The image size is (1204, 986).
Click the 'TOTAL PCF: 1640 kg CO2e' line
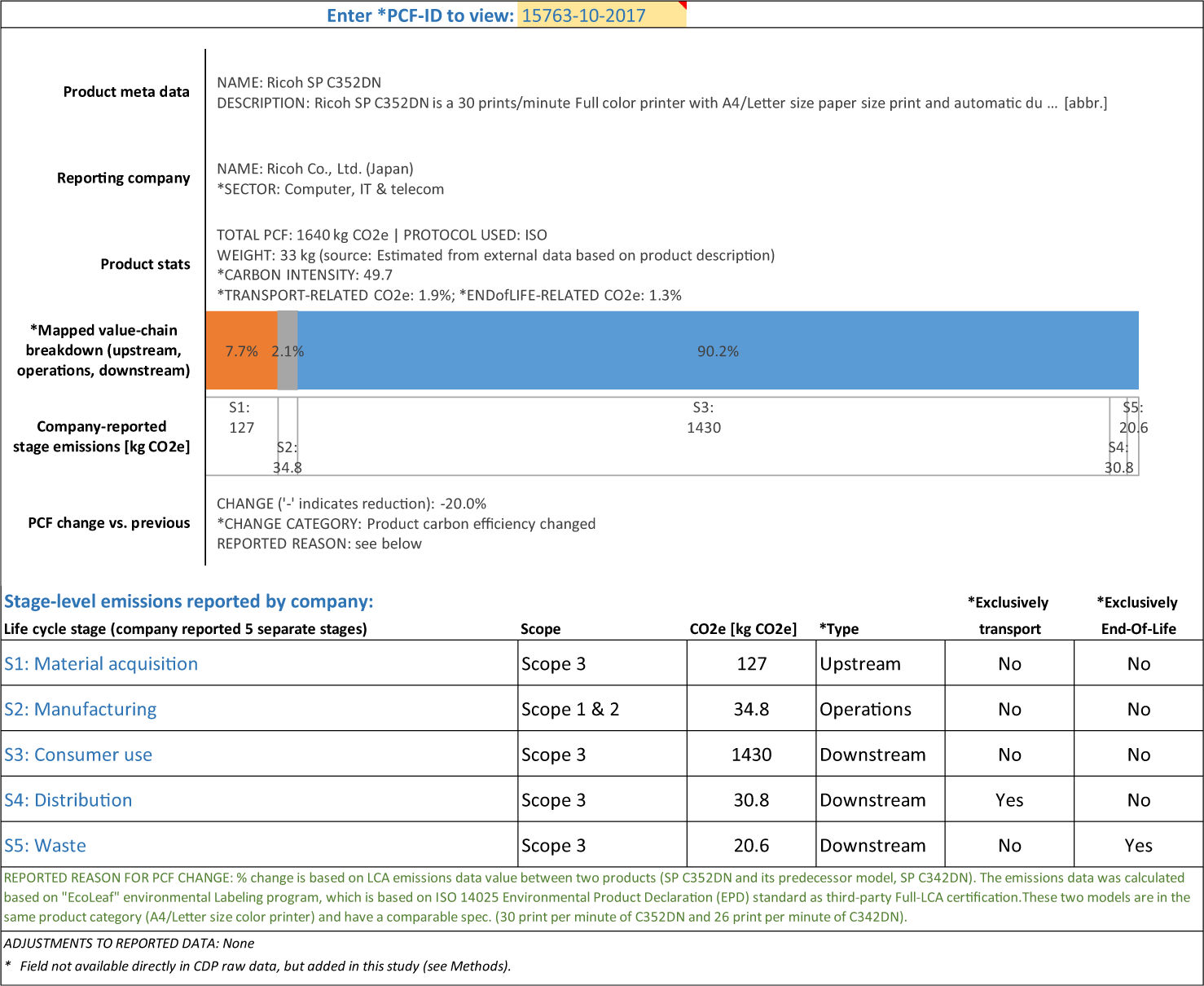click(382, 235)
